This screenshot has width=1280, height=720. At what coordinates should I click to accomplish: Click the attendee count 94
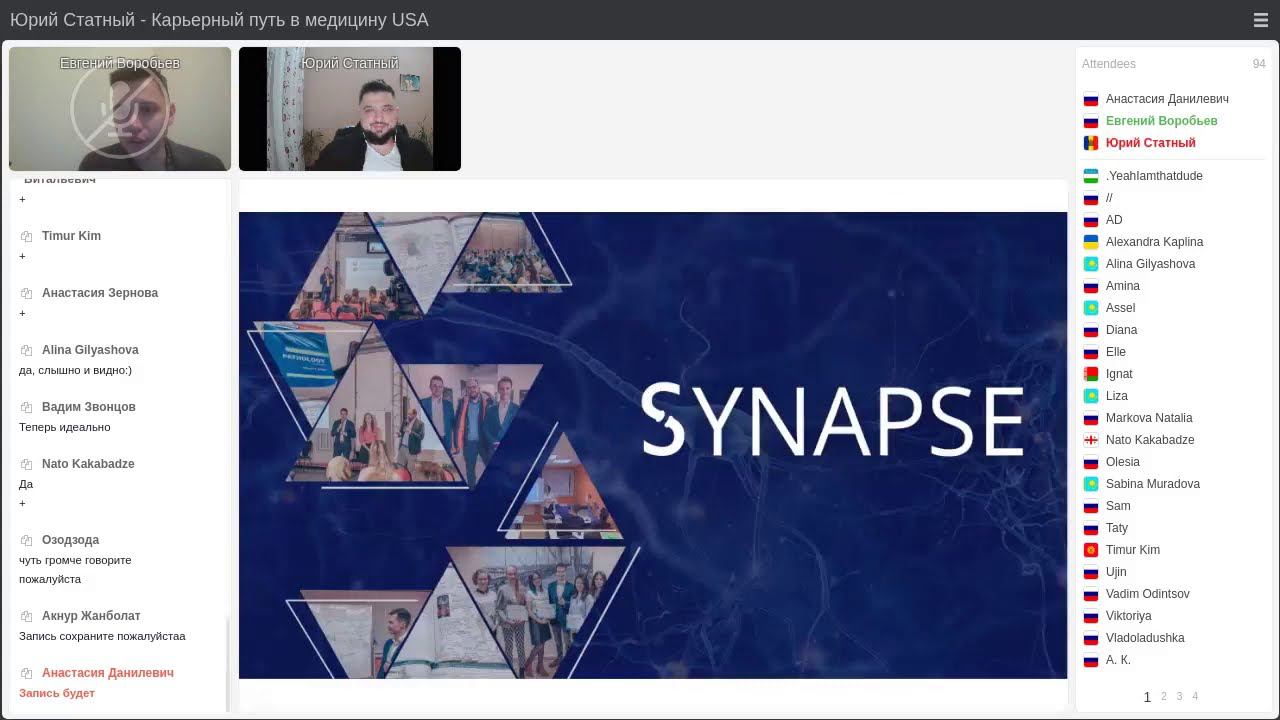(1259, 64)
